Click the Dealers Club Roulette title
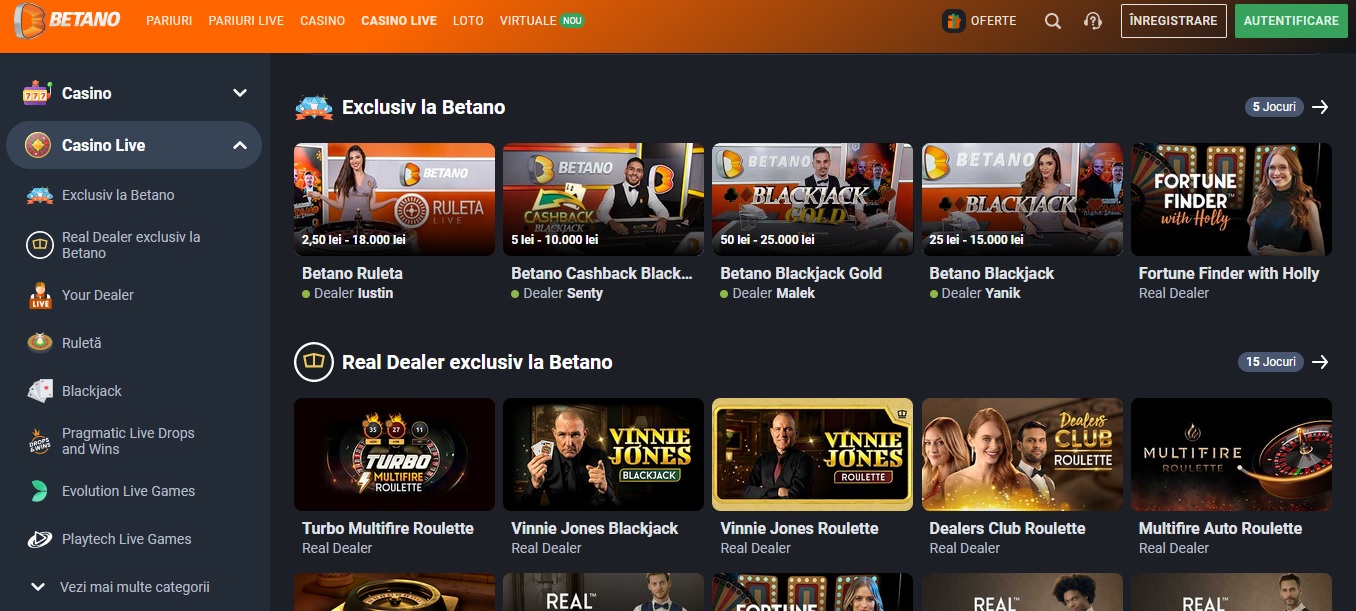This screenshot has width=1356, height=611. (x=1007, y=528)
